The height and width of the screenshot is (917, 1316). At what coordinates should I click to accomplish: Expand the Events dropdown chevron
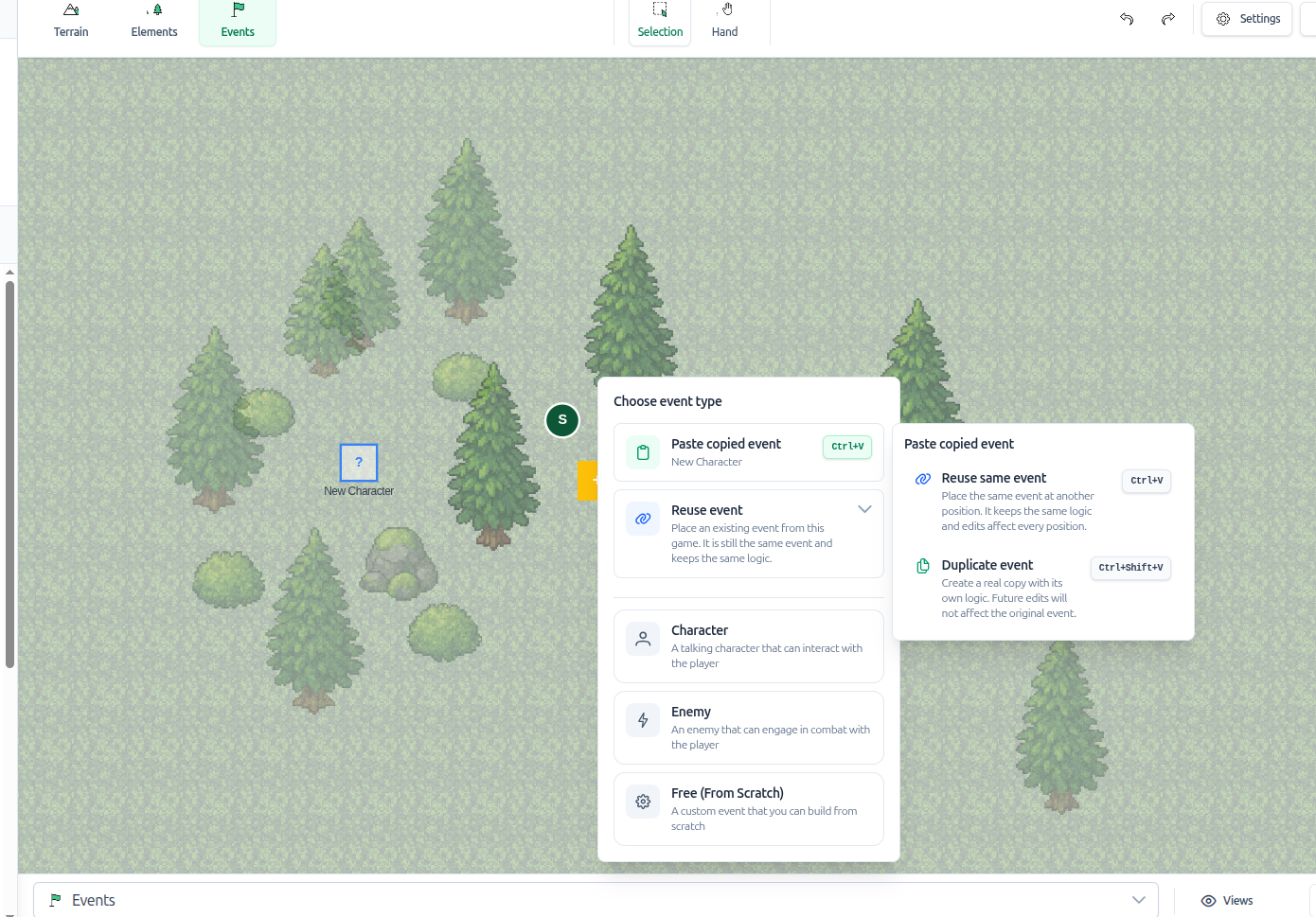pyautogui.click(x=1139, y=900)
